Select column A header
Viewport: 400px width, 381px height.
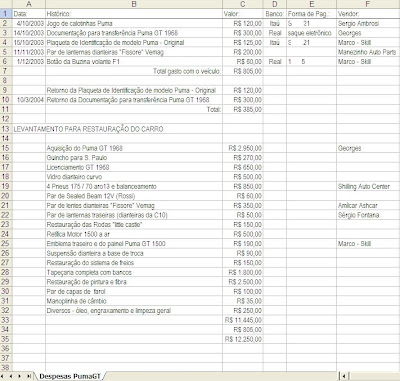[x=29, y=4]
